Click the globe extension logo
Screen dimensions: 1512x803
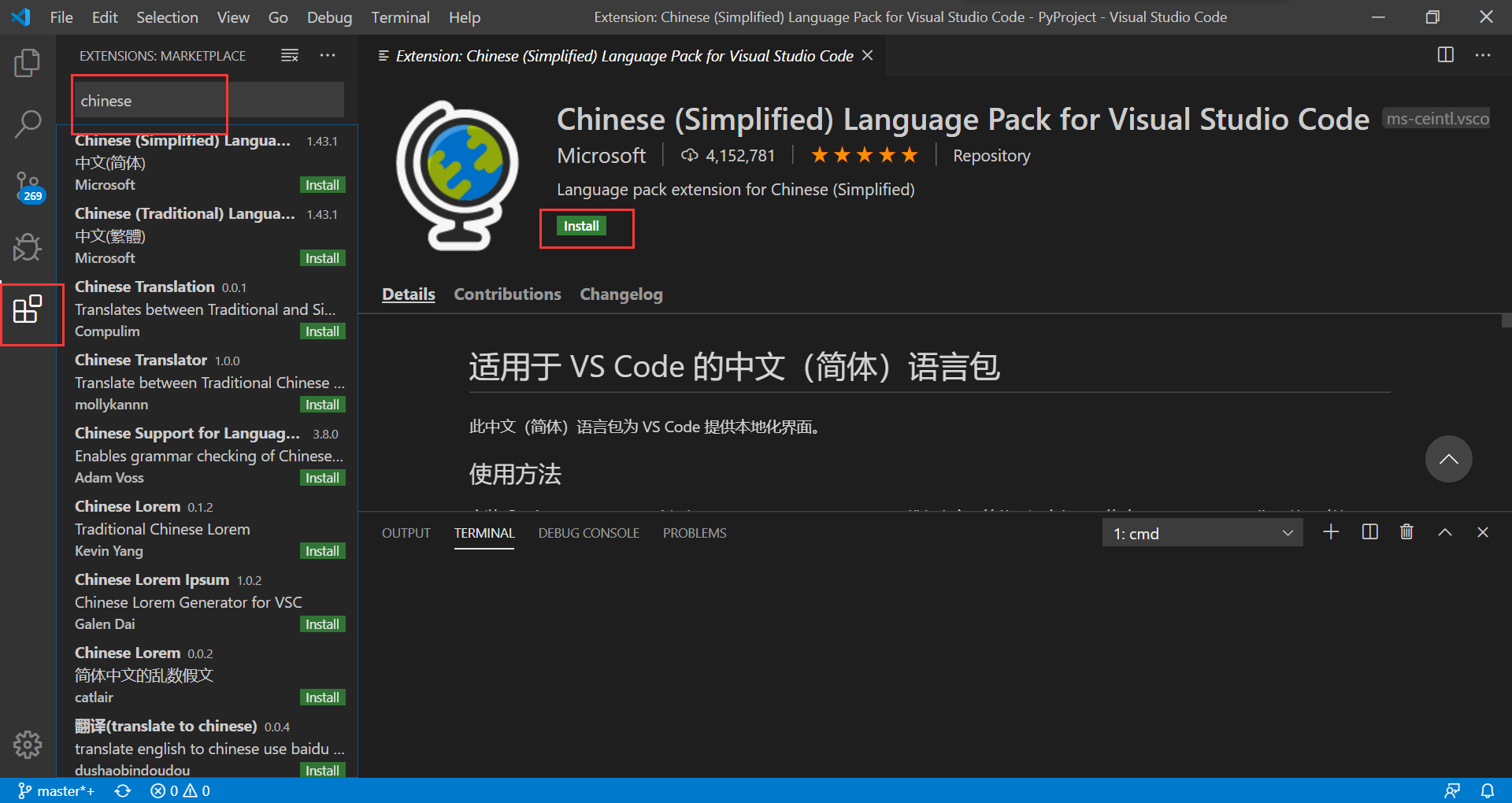point(457,176)
